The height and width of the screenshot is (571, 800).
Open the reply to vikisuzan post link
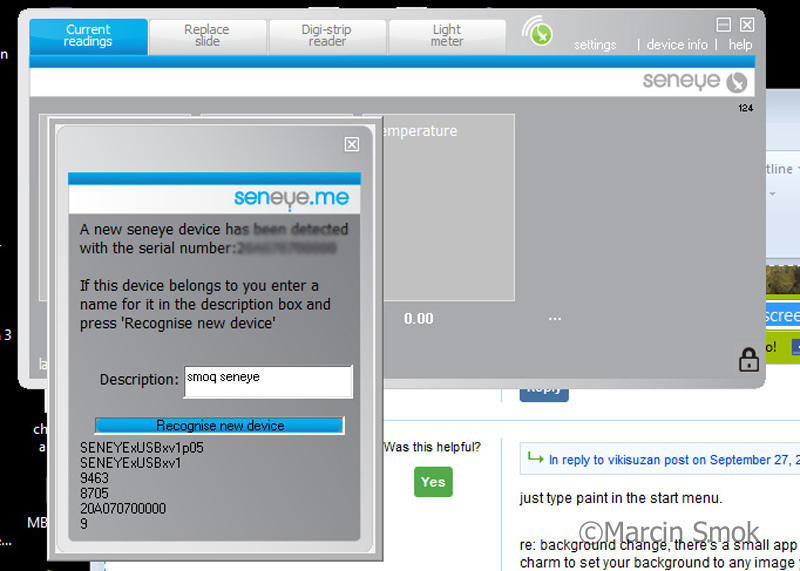673,460
